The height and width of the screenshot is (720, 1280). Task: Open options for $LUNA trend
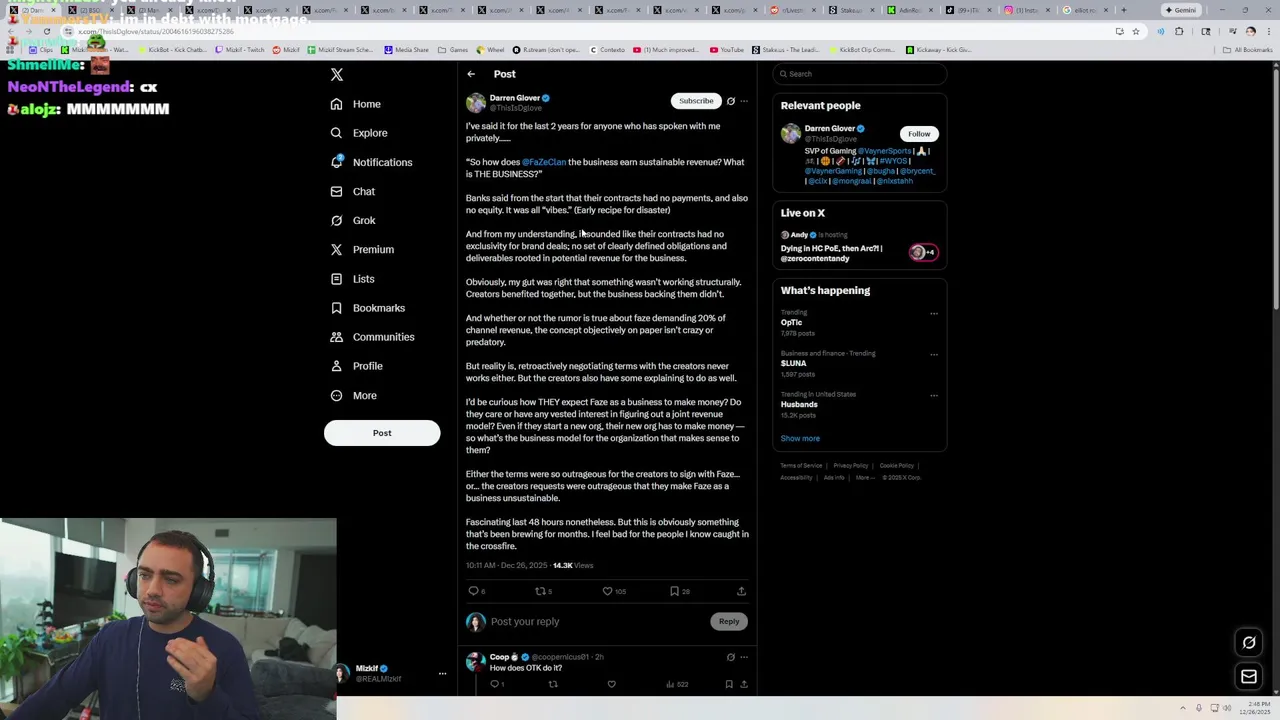pyautogui.click(x=934, y=354)
